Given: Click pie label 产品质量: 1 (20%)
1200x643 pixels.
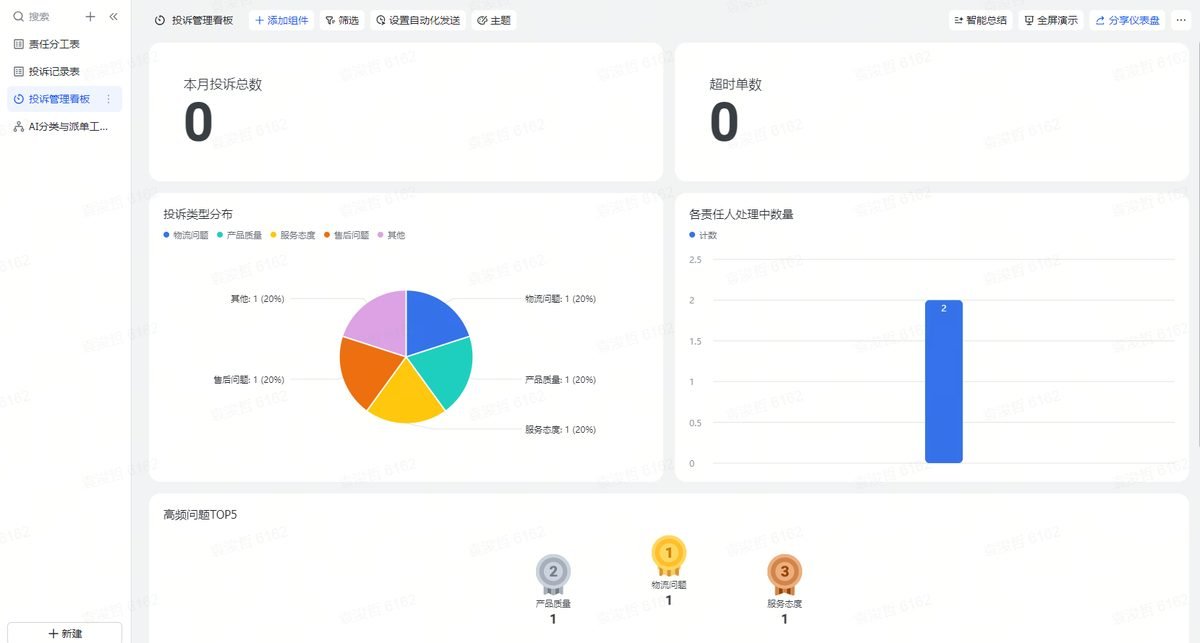Looking at the screenshot, I should coord(560,380).
